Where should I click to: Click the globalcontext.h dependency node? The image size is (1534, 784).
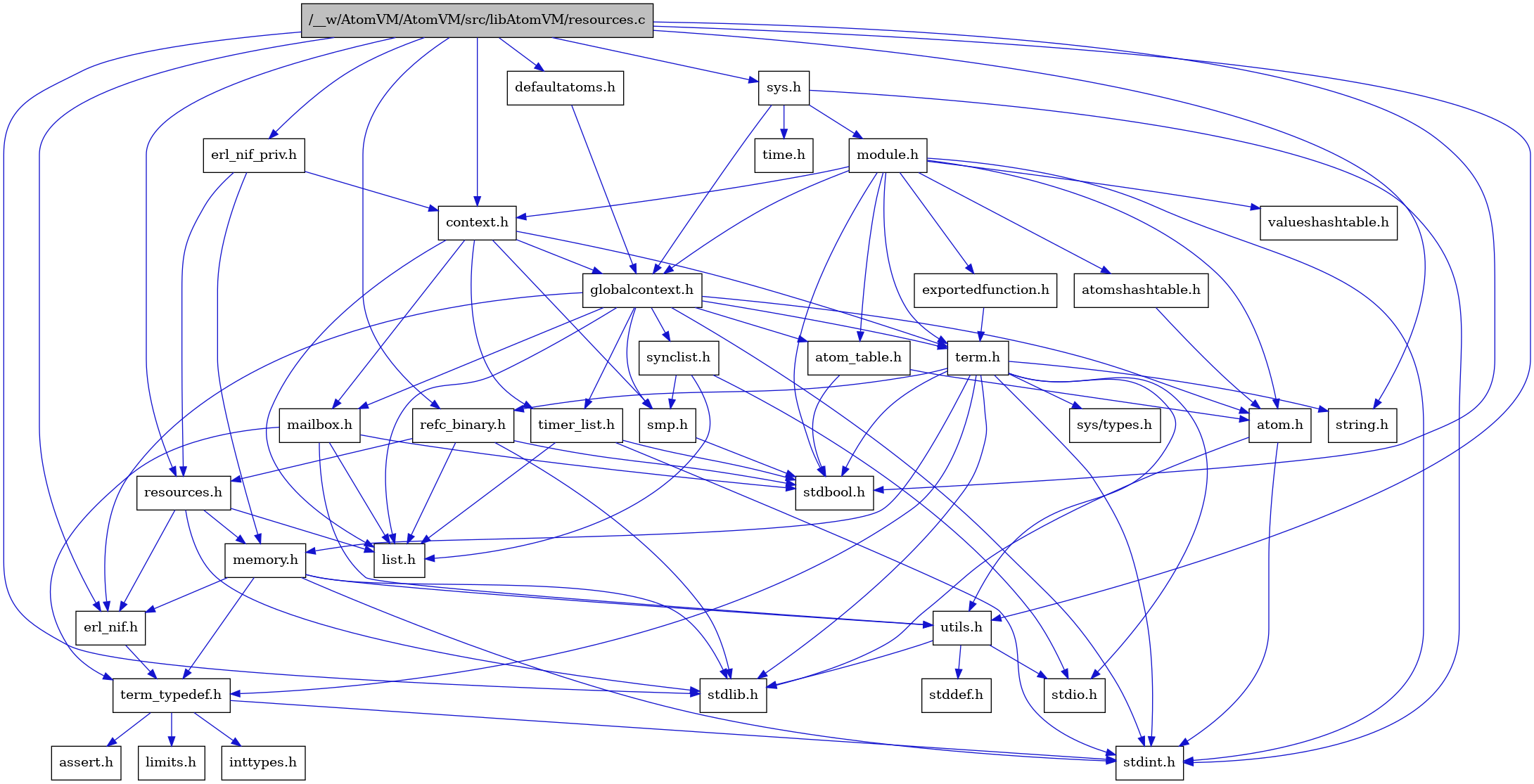coord(640,289)
